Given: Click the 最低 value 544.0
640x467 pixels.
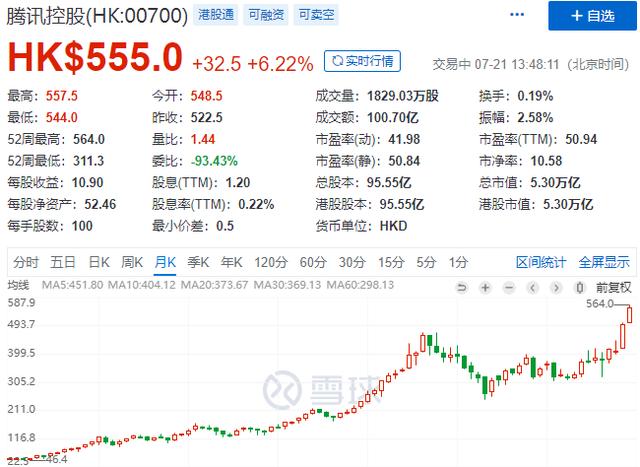Looking at the screenshot, I should (62, 118).
